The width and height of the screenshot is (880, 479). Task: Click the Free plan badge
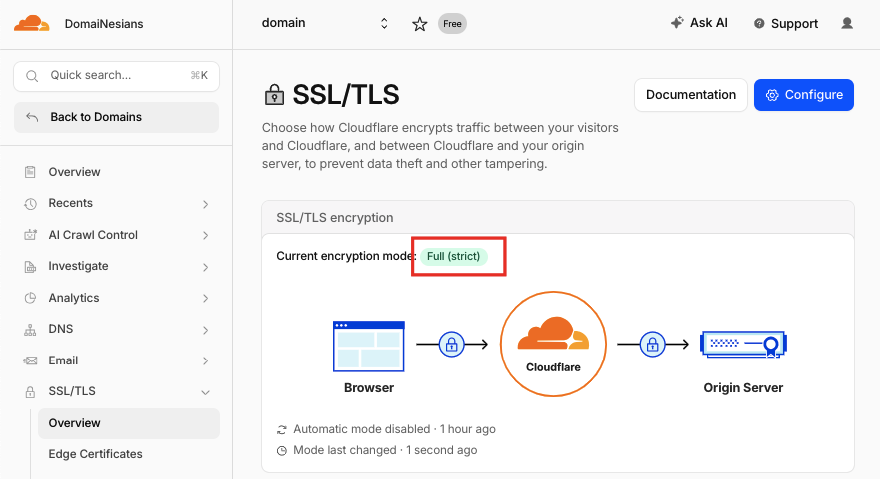[452, 24]
